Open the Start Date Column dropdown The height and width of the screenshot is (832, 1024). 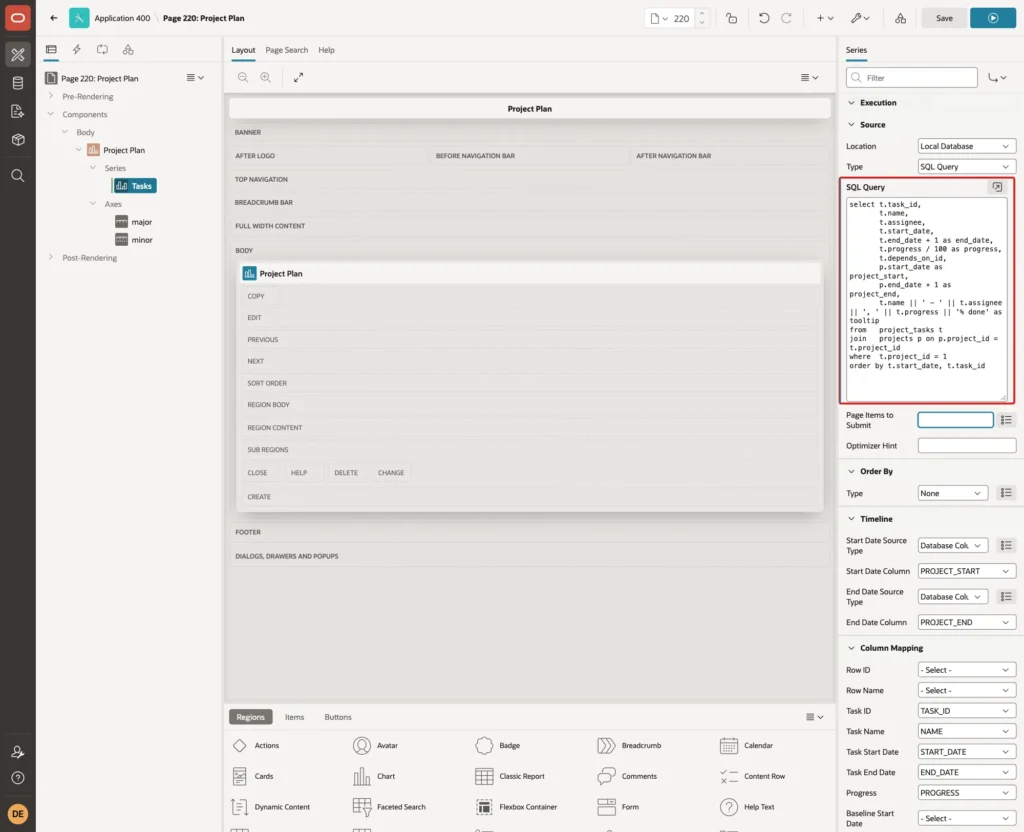pos(966,571)
